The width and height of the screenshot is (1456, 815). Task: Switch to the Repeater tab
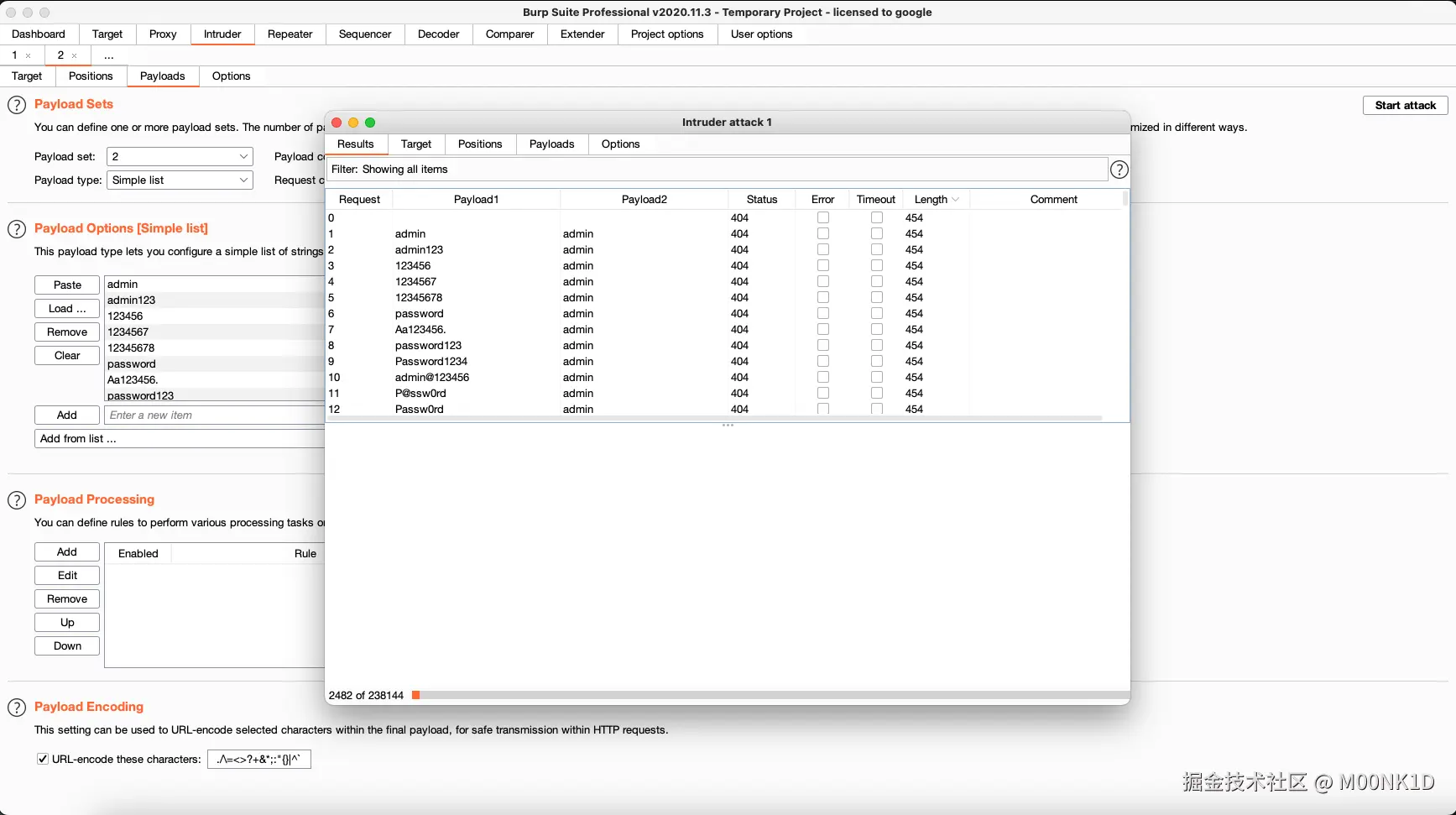tap(290, 34)
